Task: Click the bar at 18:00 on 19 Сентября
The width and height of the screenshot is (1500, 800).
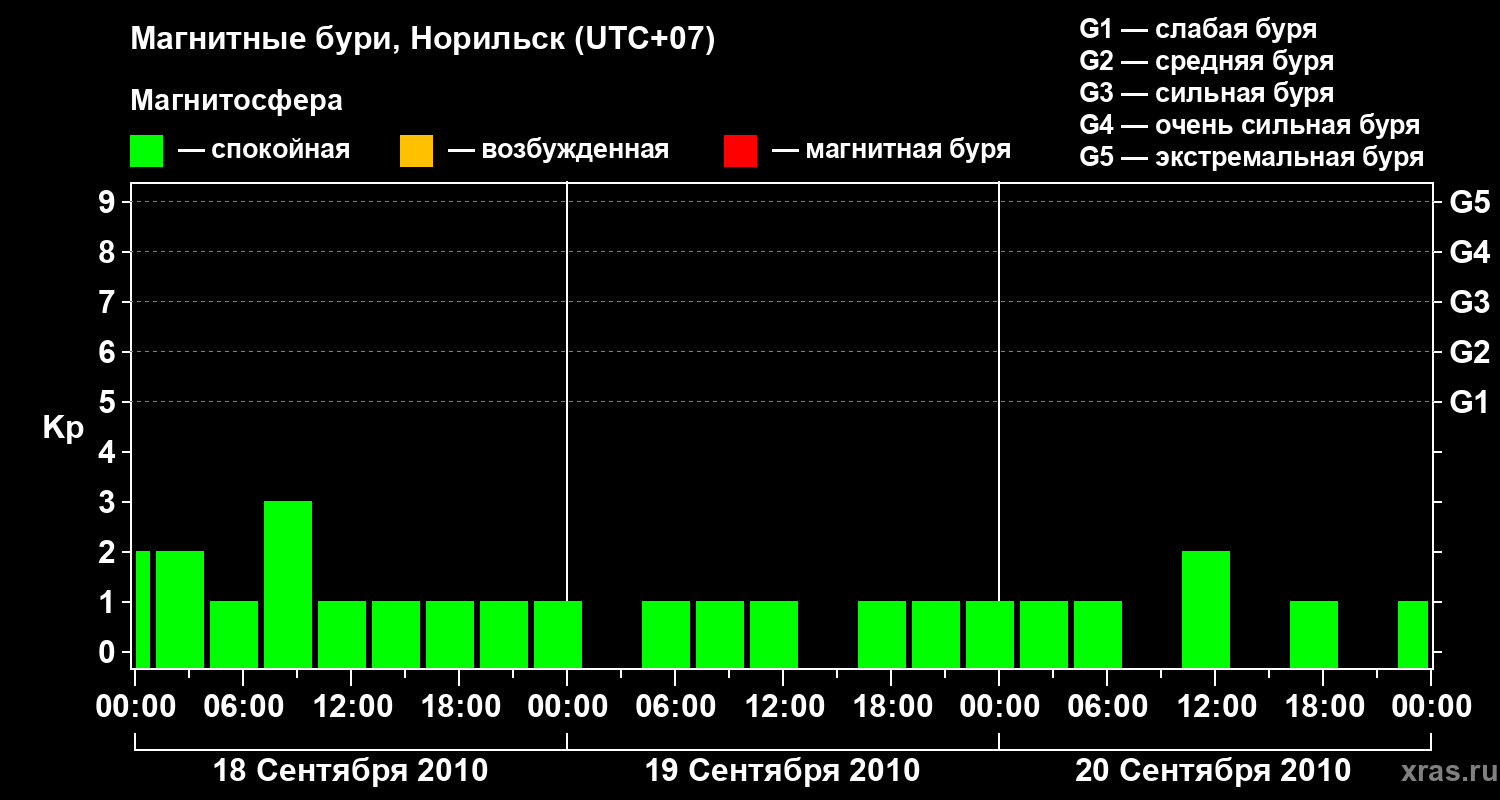Action: click(882, 634)
